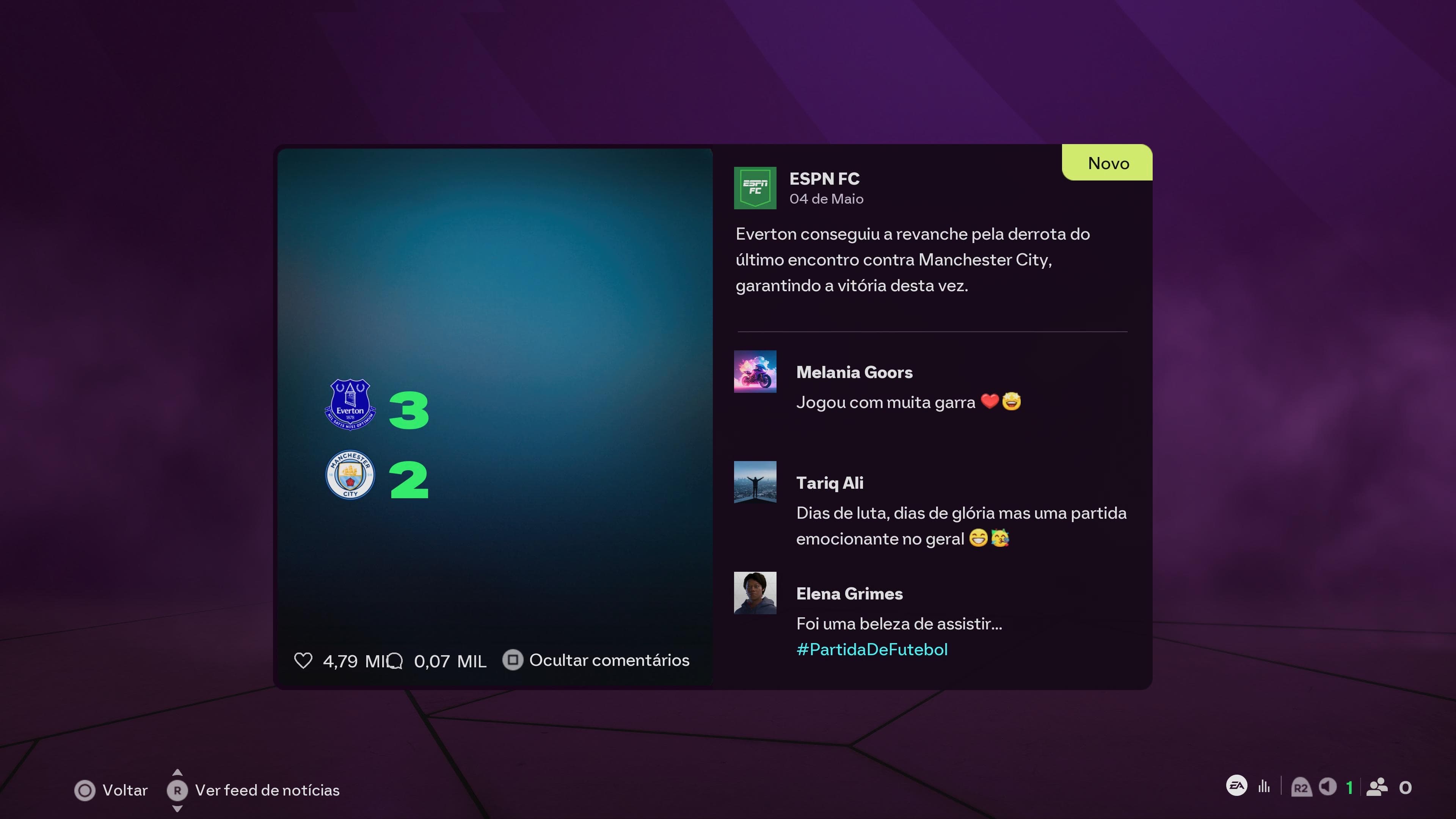Click the comments speech bubble icon
Screen dimensions: 1456x819
[394, 661]
